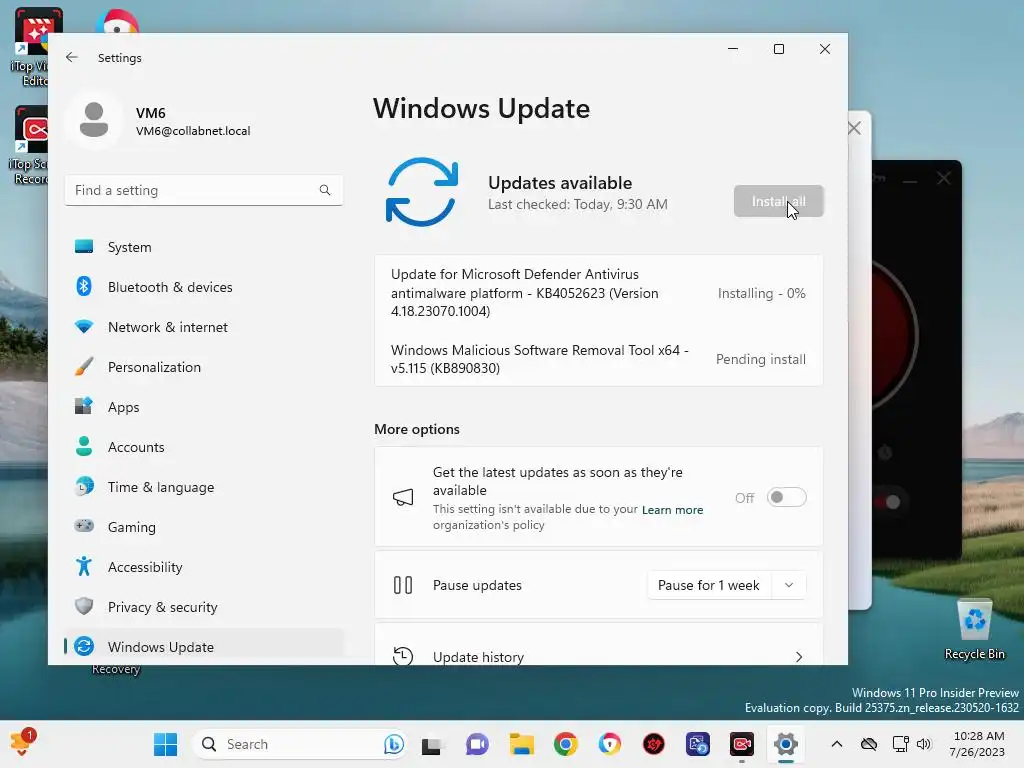Click the record button in the recorder window
The width and height of the screenshot is (1024, 768).
(895, 336)
